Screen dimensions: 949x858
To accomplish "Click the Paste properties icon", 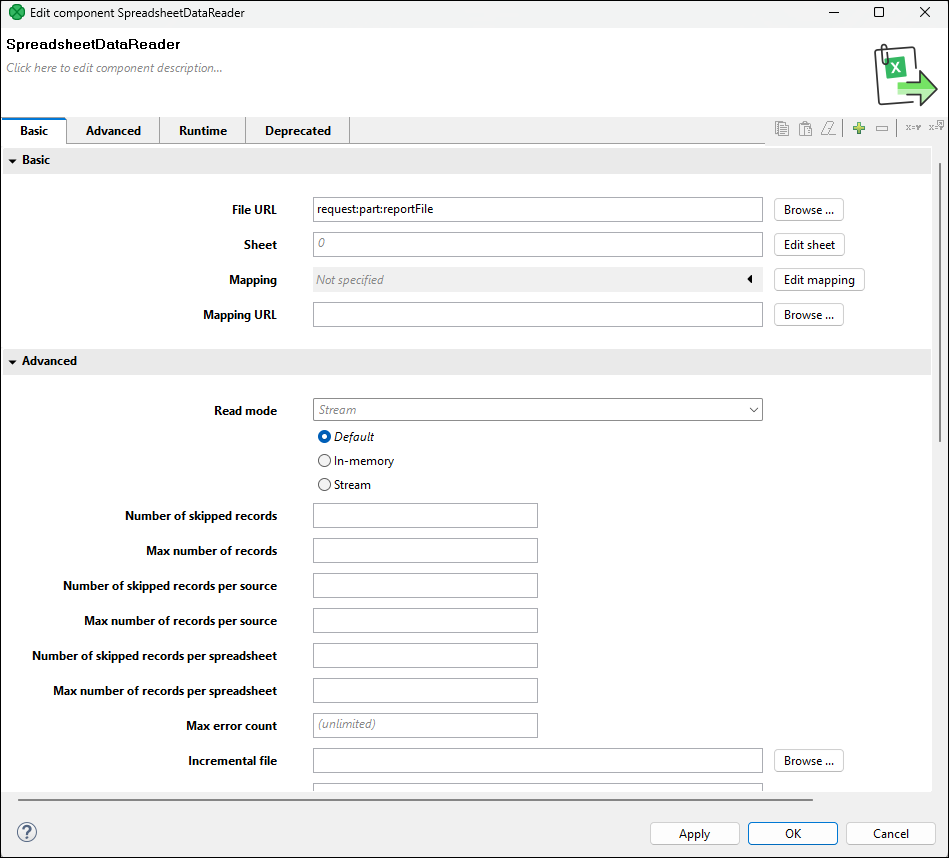I will point(805,128).
